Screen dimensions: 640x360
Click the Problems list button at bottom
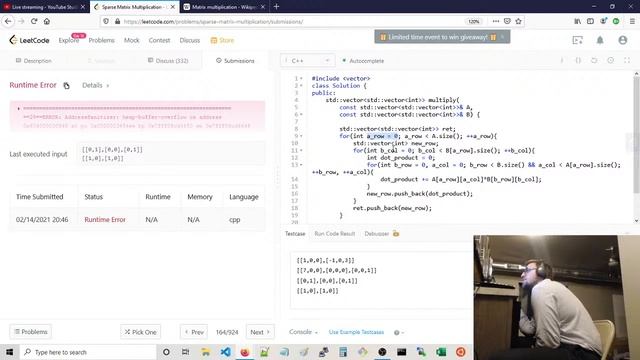click(x=31, y=332)
